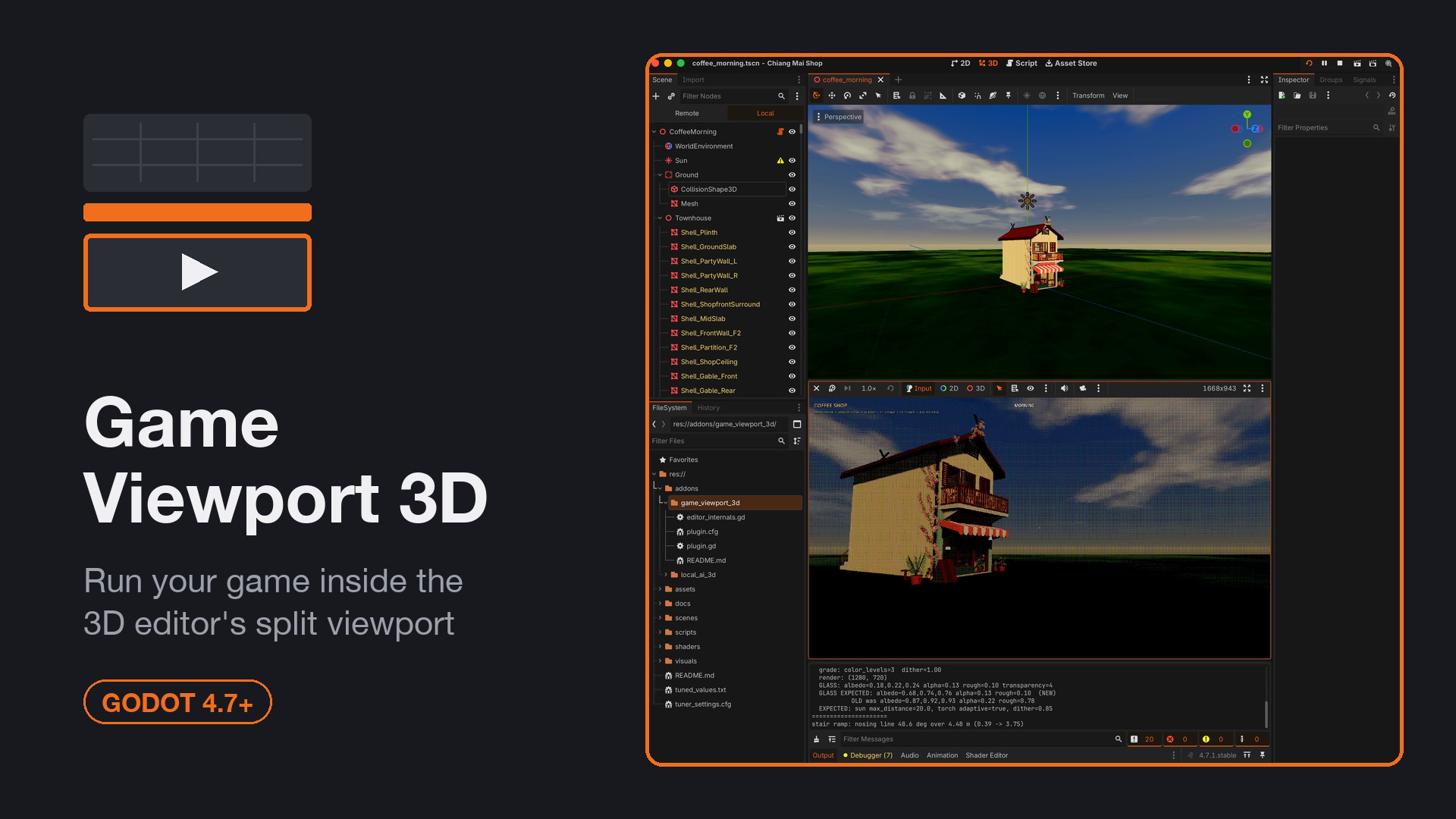
Task: Toggle use local space cube icon
Action: (962, 96)
